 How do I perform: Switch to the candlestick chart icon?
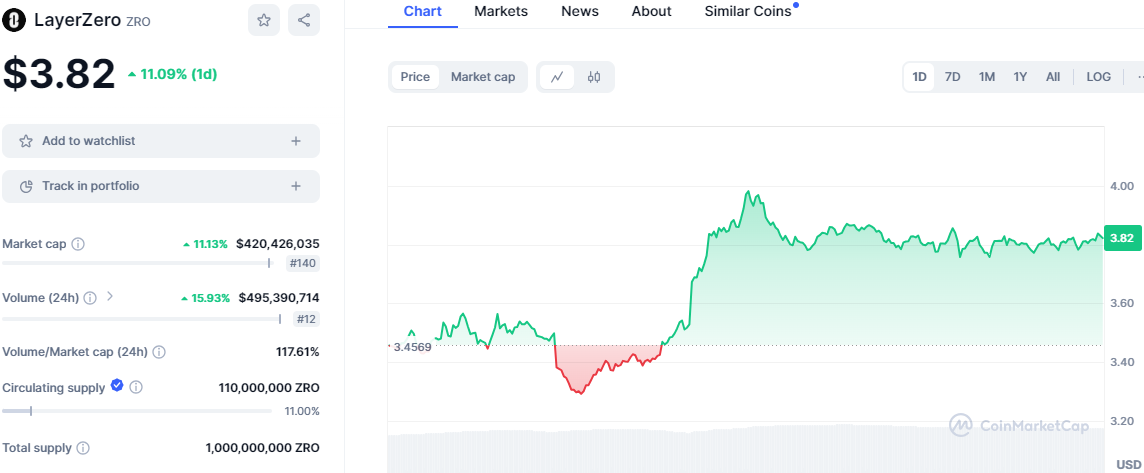[594, 77]
